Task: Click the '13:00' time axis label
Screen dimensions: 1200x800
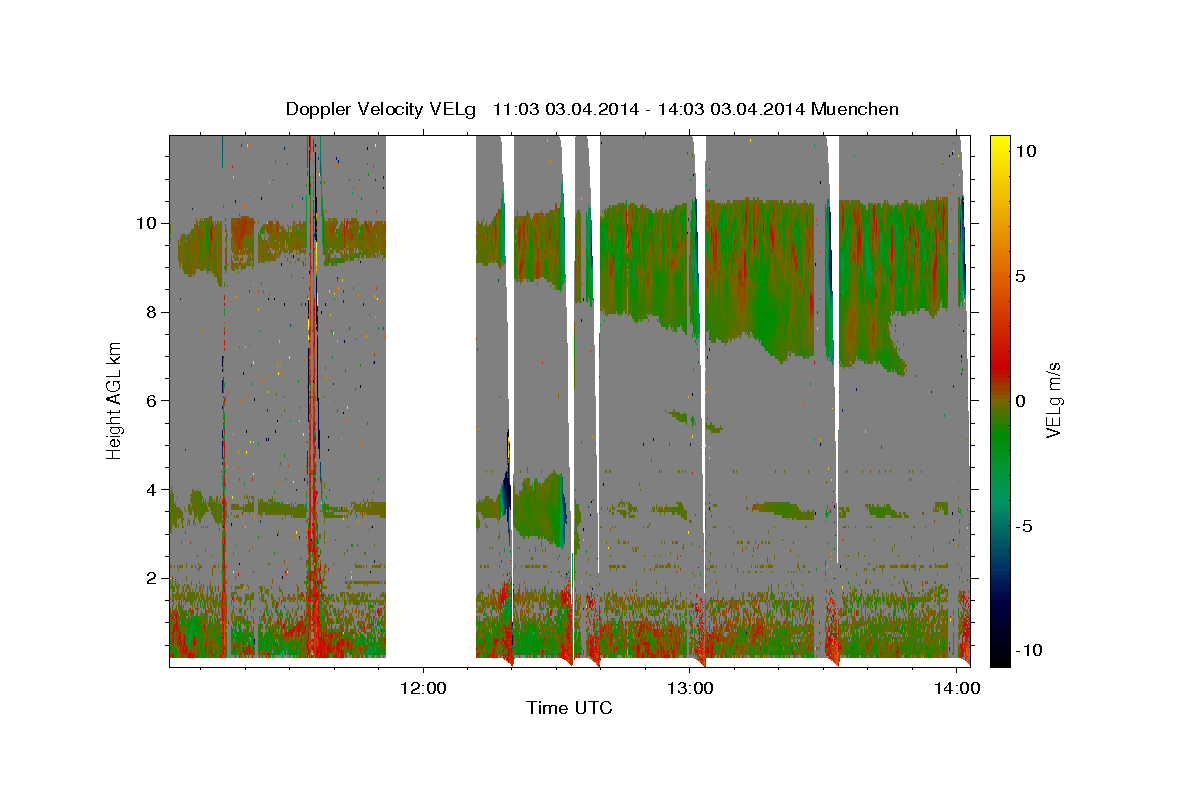Action: tap(690, 688)
